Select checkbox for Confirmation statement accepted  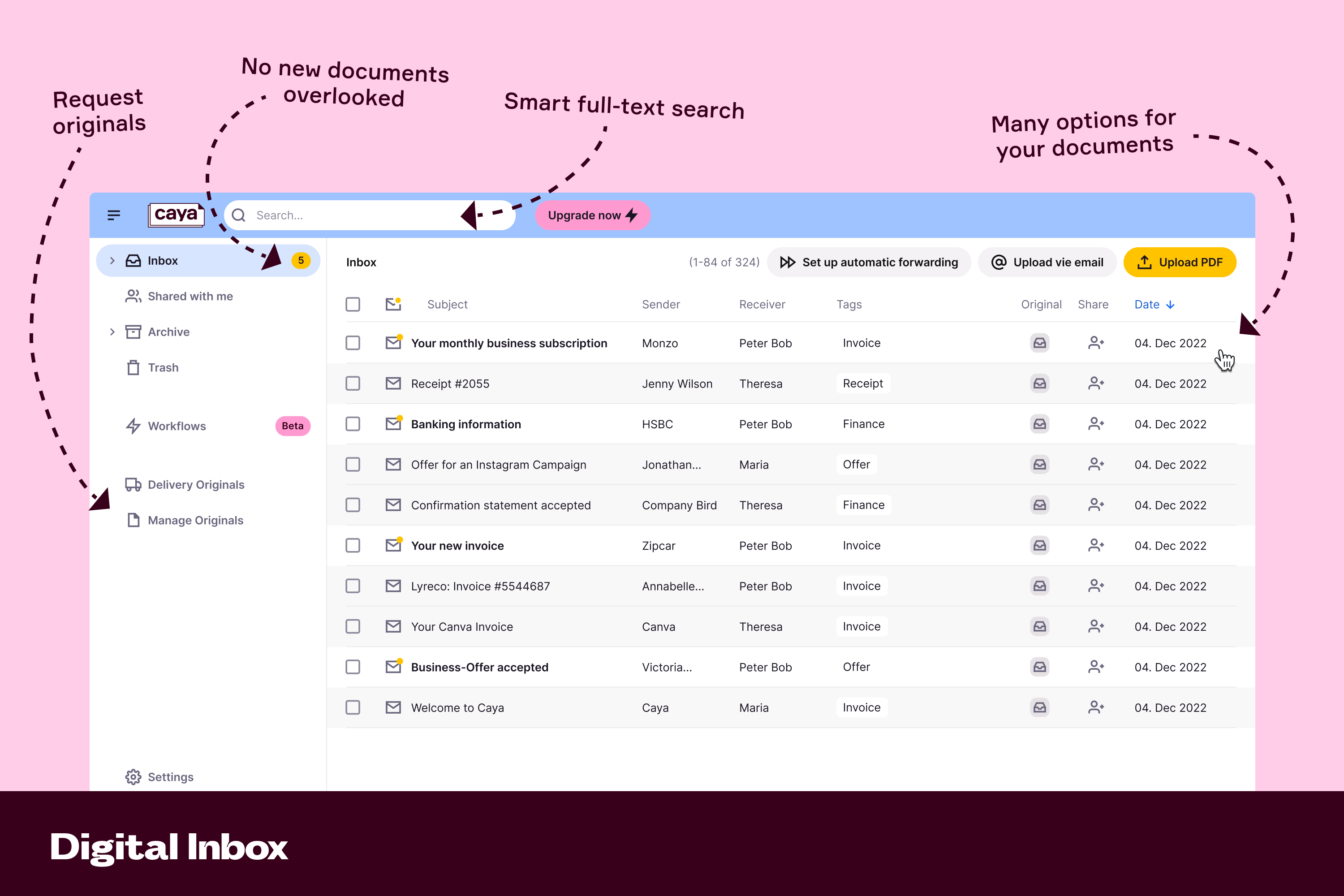pyautogui.click(x=353, y=505)
